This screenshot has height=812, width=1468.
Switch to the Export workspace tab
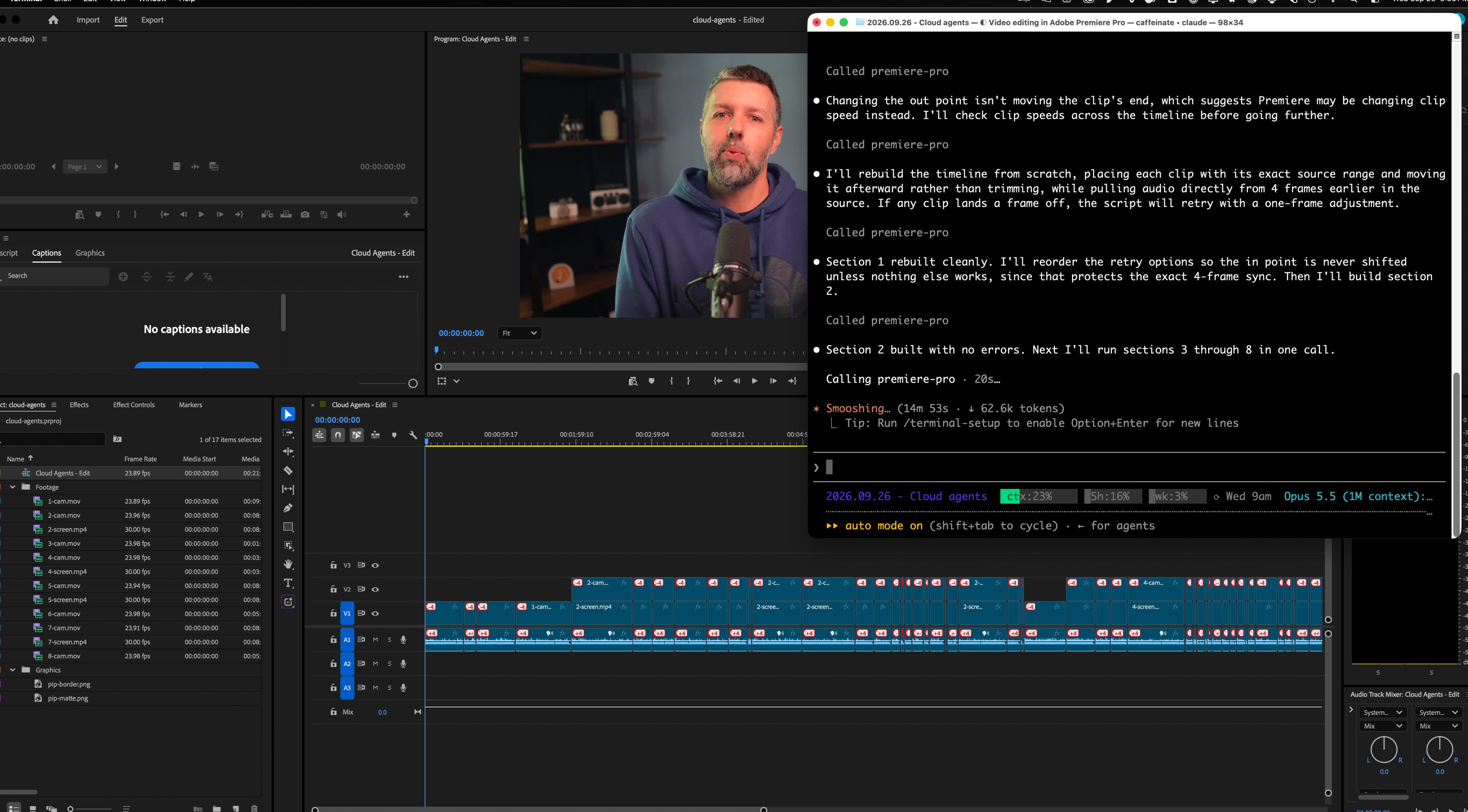[x=152, y=20]
